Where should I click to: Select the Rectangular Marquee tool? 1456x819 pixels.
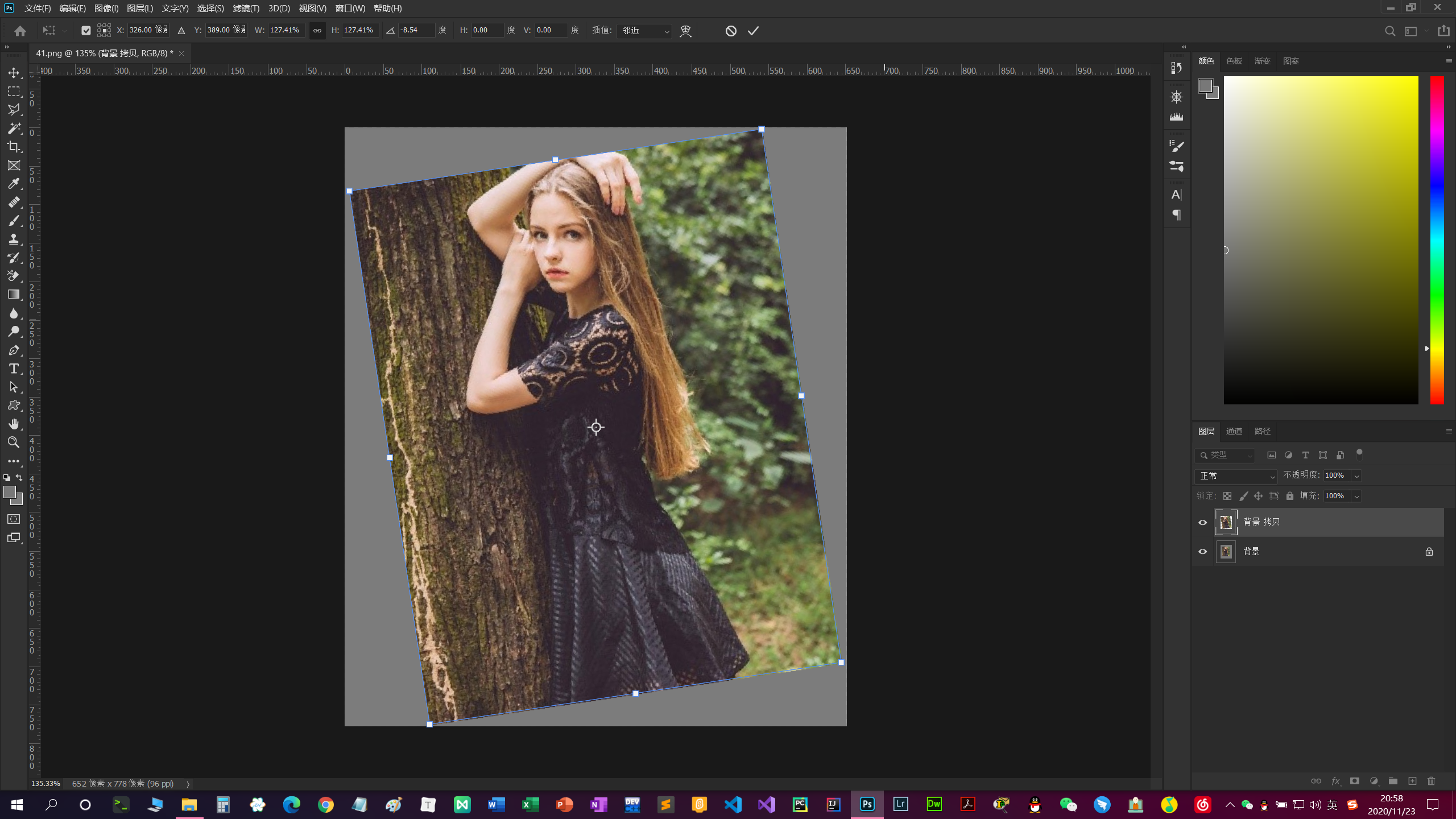(14, 92)
